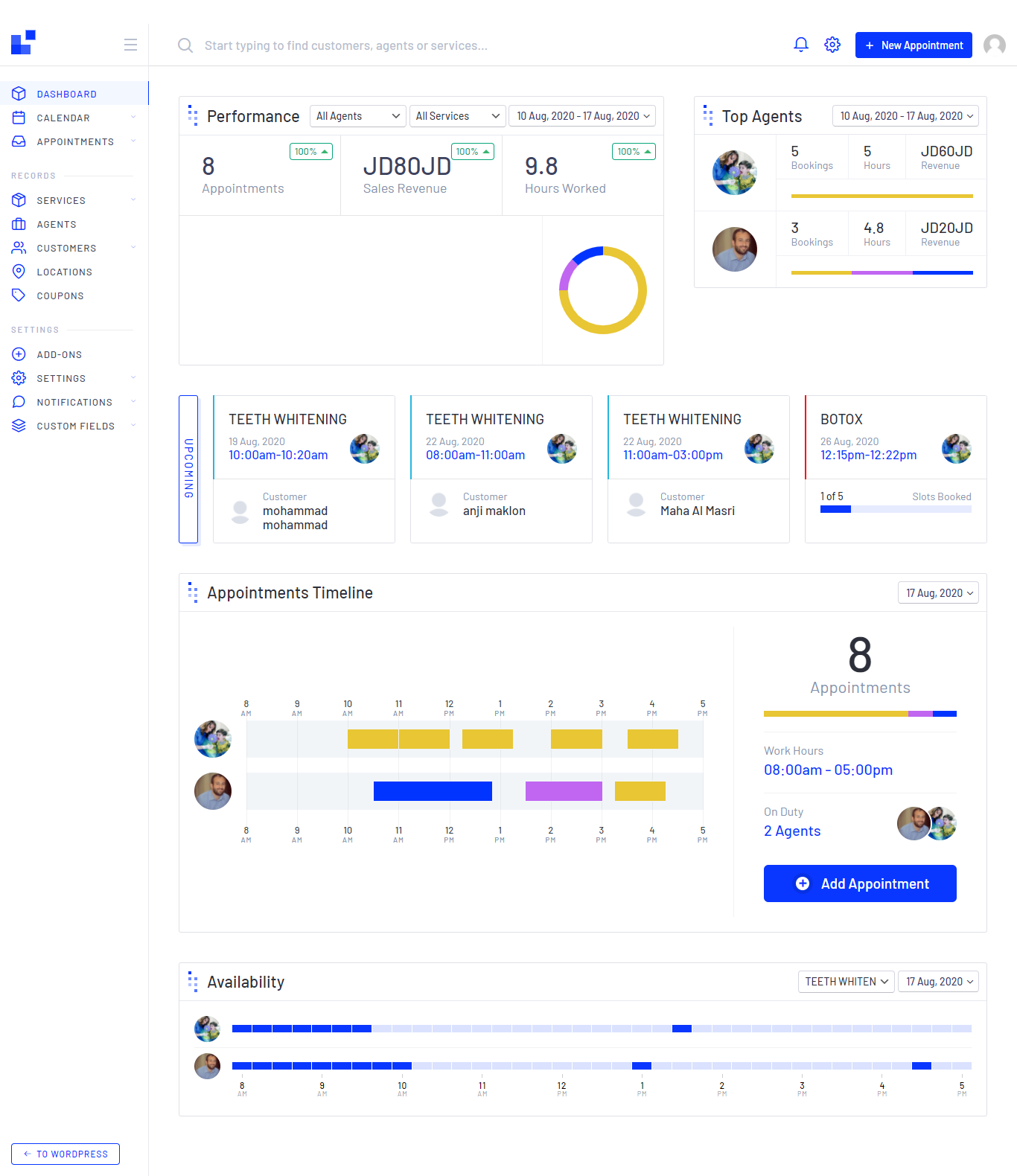Open the user profile avatar
This screenshot has width=1017, height=1176.
click(995, 45)
